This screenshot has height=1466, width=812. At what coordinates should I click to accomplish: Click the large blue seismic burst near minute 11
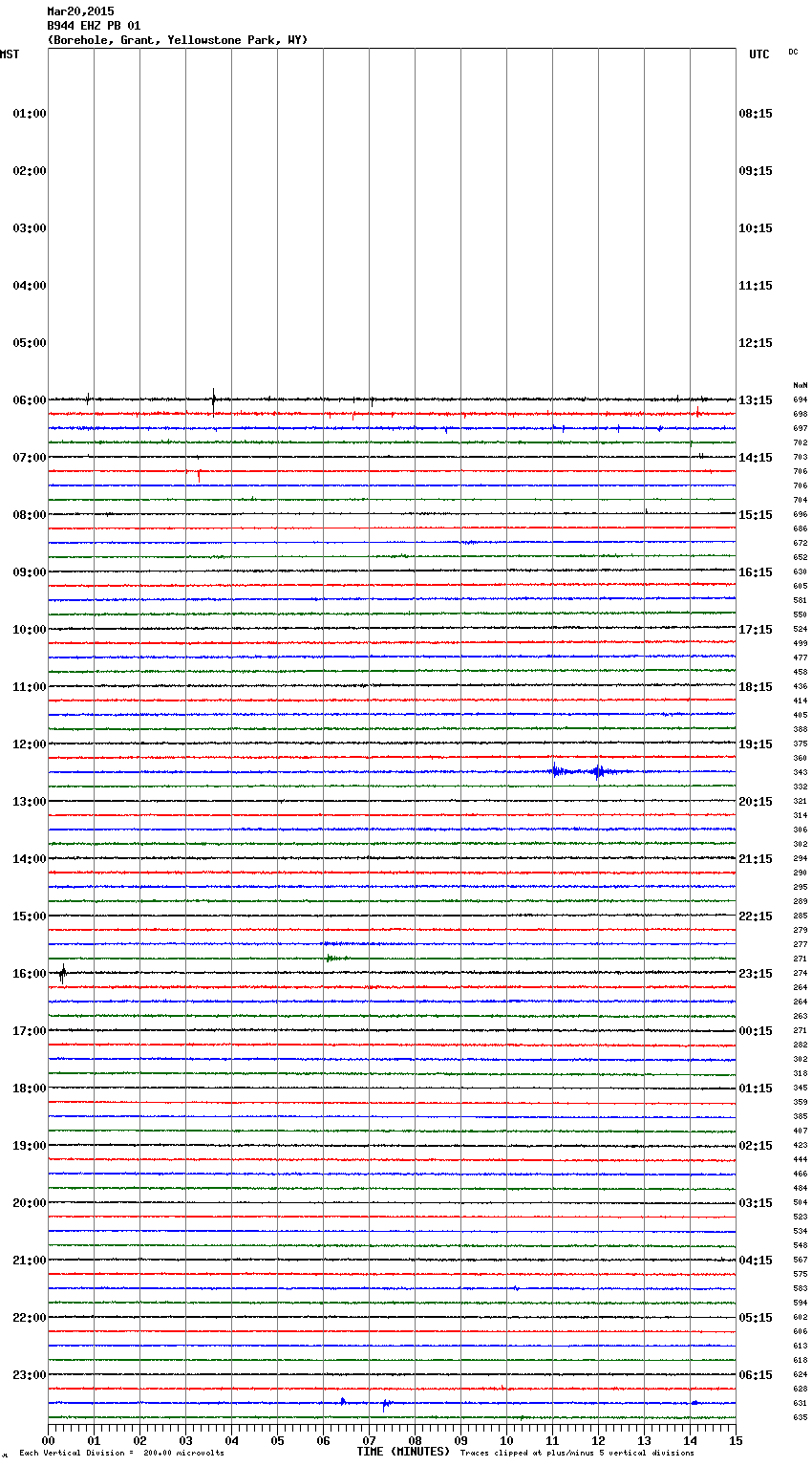[x=556, y=771]
